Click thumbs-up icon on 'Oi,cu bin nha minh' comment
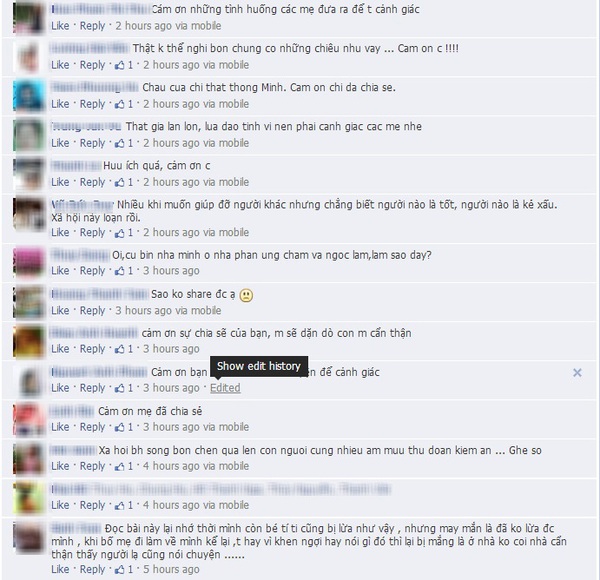600x580 pixels. click(x=120, y=271)
